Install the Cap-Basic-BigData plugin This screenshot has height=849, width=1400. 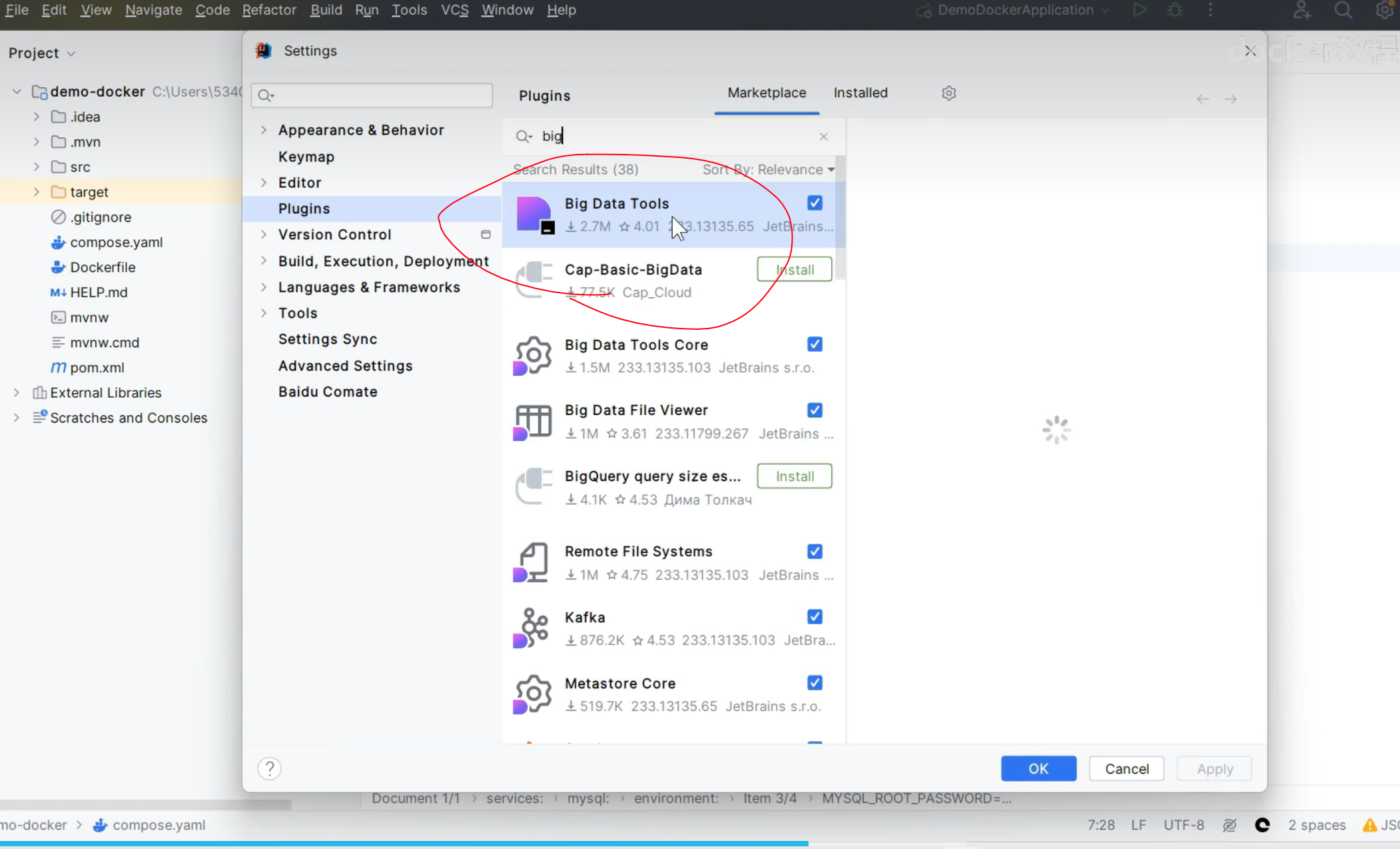pos(795,270)
